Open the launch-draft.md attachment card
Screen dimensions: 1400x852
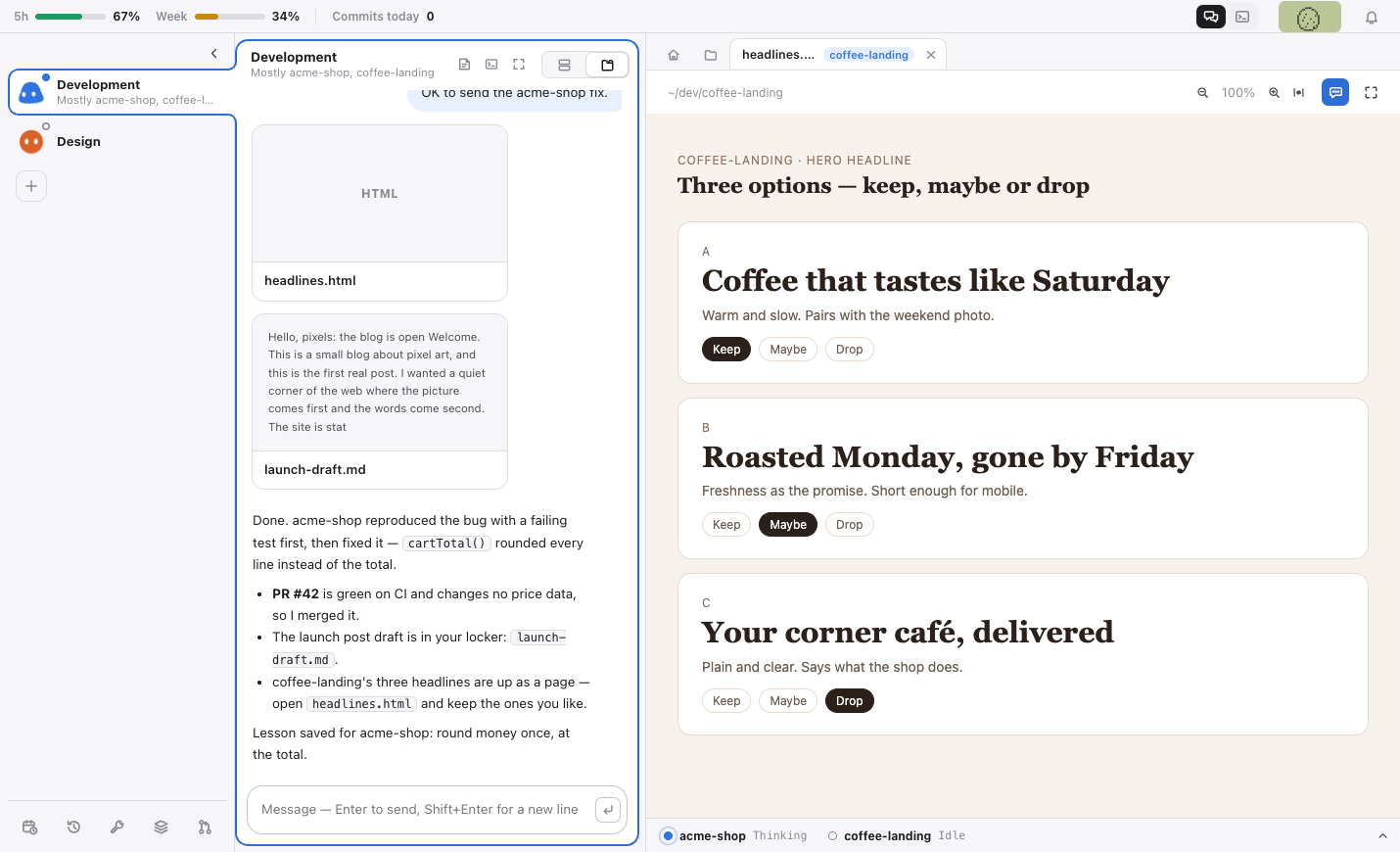click(380, 402)
